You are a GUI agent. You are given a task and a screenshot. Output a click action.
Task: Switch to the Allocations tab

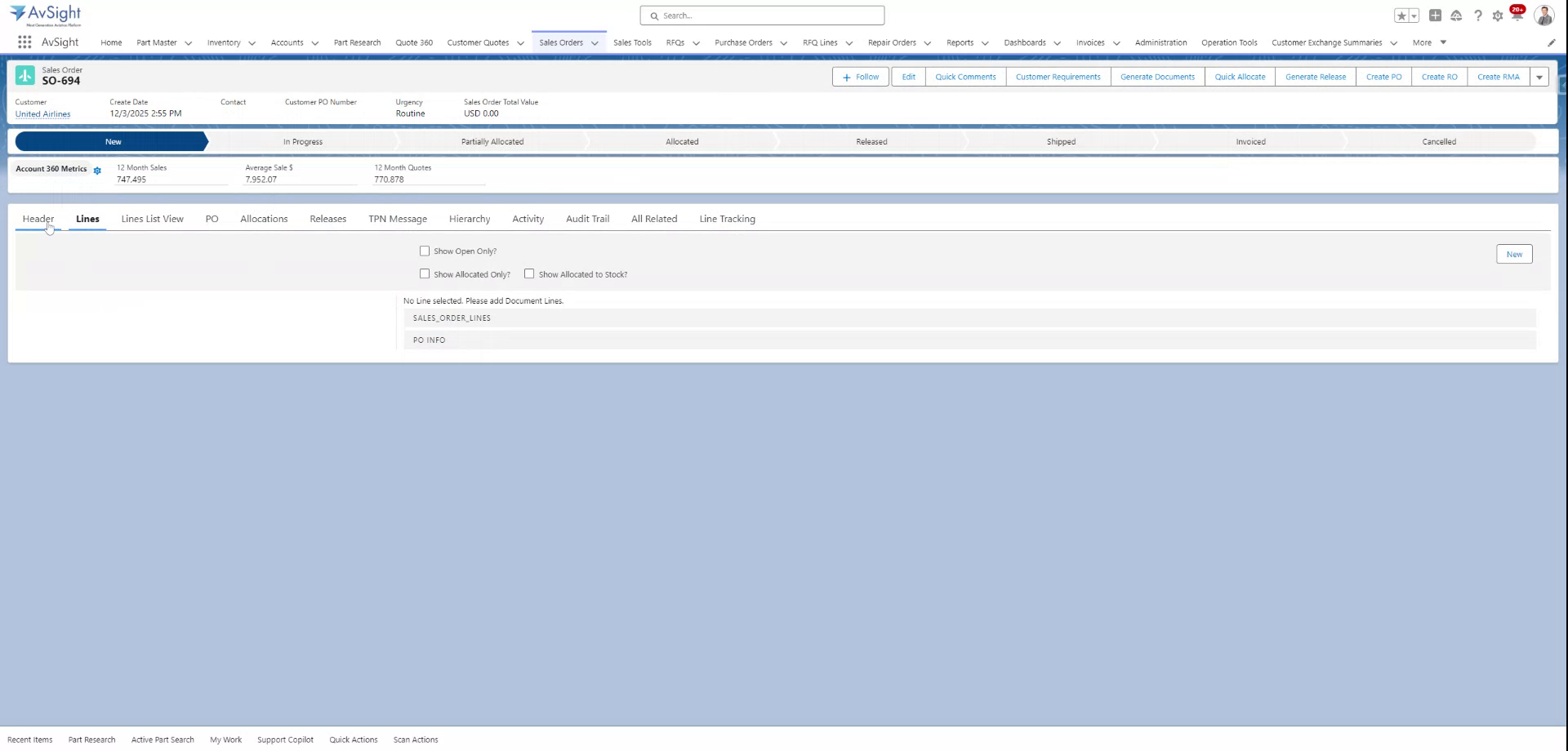click(263, 219)
